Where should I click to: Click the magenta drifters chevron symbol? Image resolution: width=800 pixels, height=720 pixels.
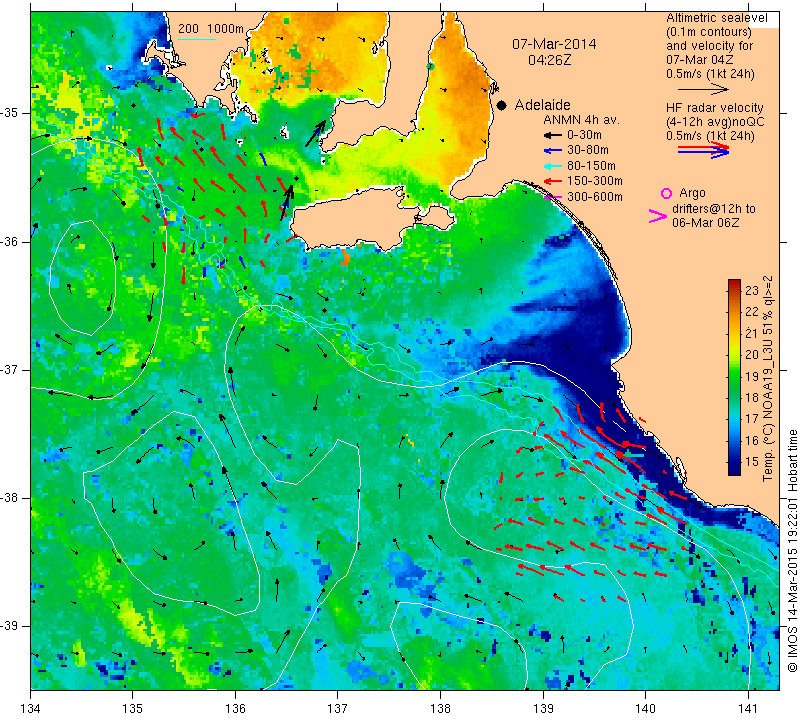coord(657,216)
